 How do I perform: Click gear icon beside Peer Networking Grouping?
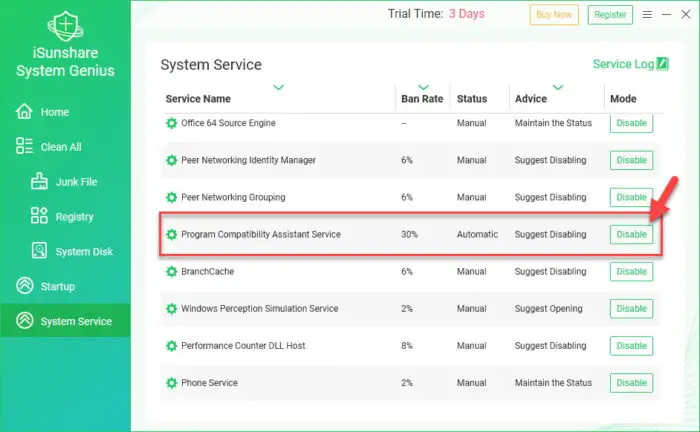click(x=171, y=197)
